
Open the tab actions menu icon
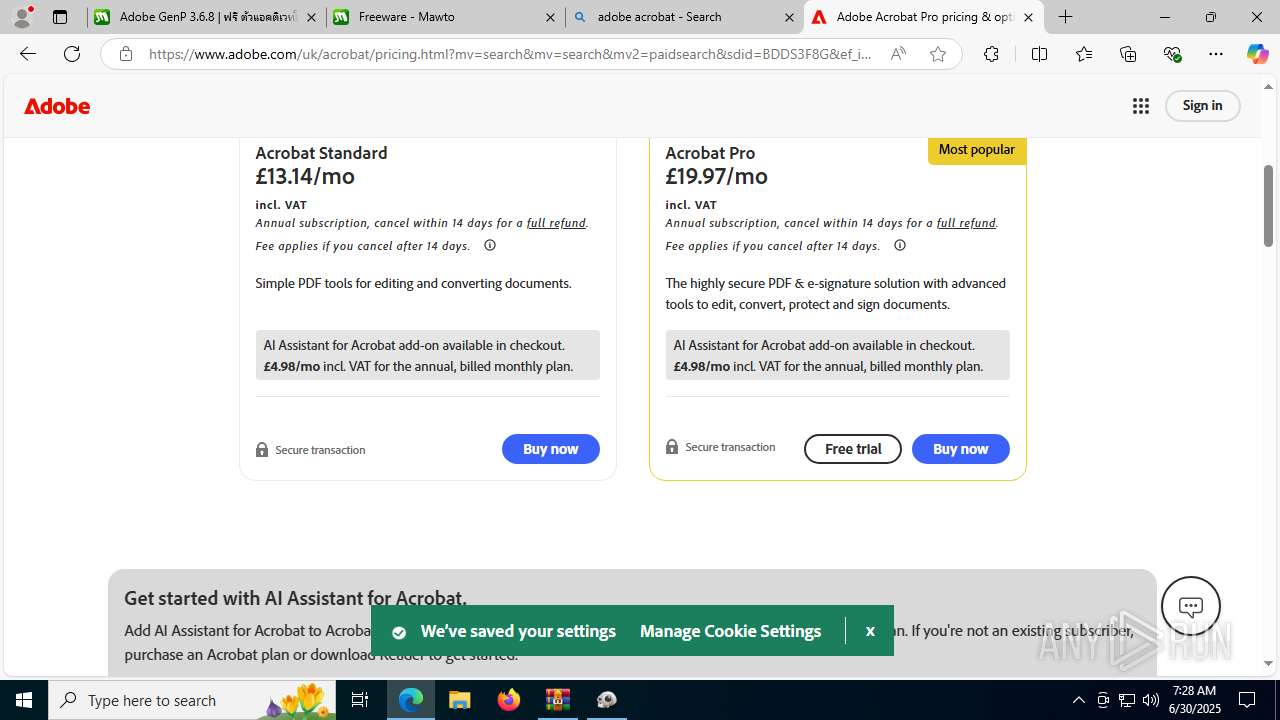(60, 17)
